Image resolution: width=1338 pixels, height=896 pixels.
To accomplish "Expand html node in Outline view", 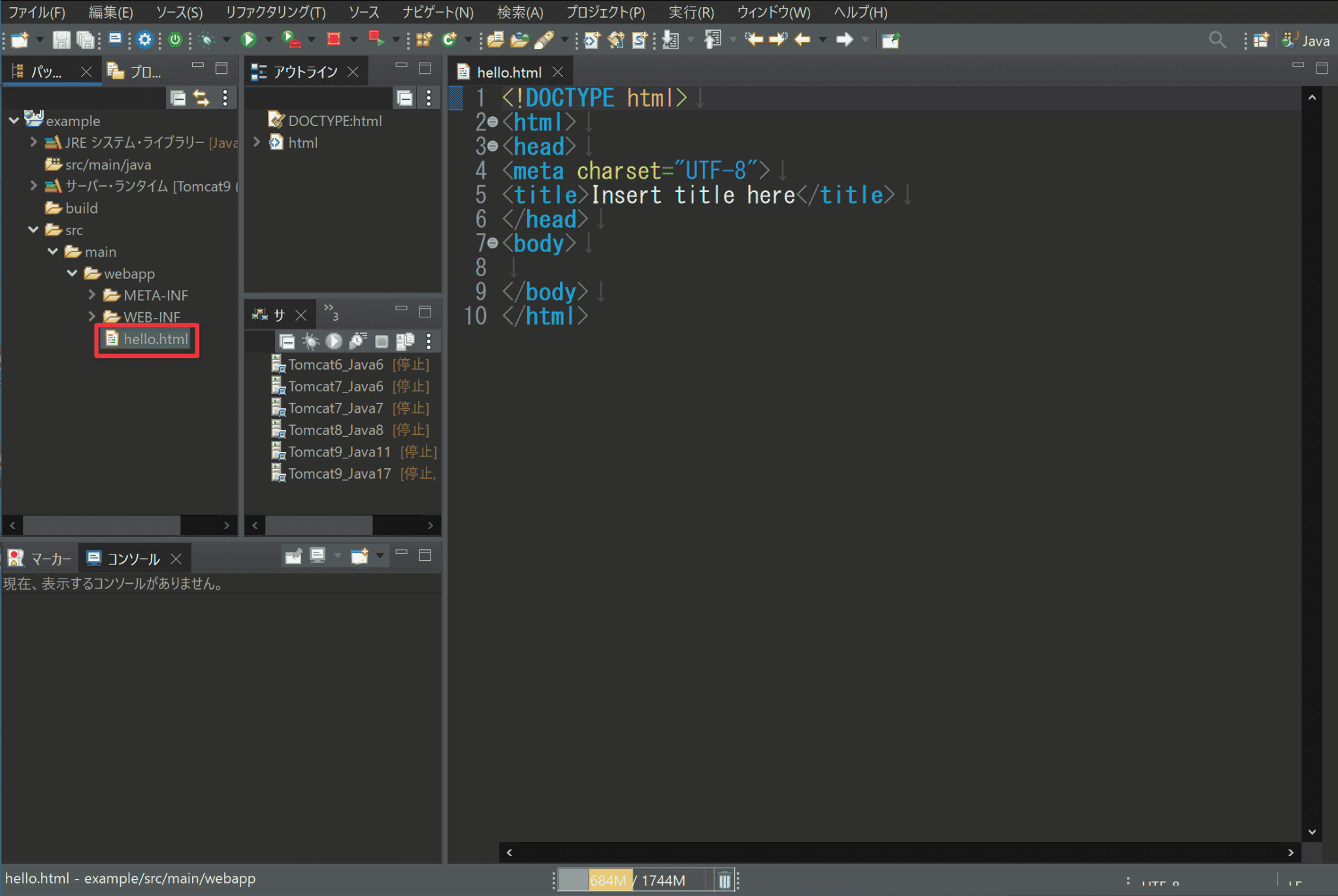I will point(257,142).
